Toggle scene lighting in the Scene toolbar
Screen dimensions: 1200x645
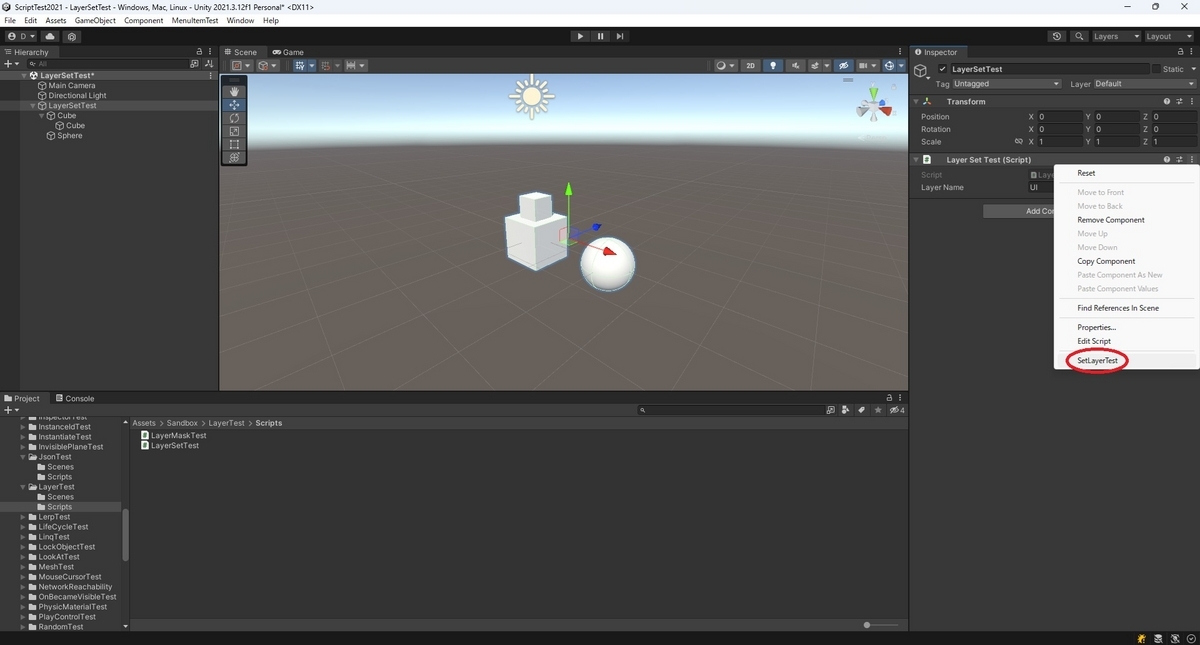(772, 65)
